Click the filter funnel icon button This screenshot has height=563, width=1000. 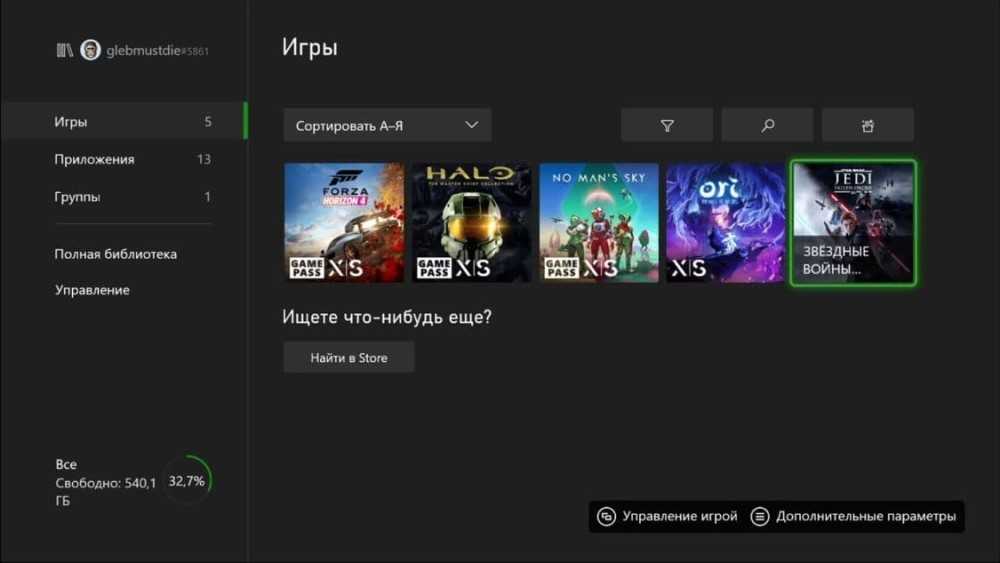click(x=667, y=126)
